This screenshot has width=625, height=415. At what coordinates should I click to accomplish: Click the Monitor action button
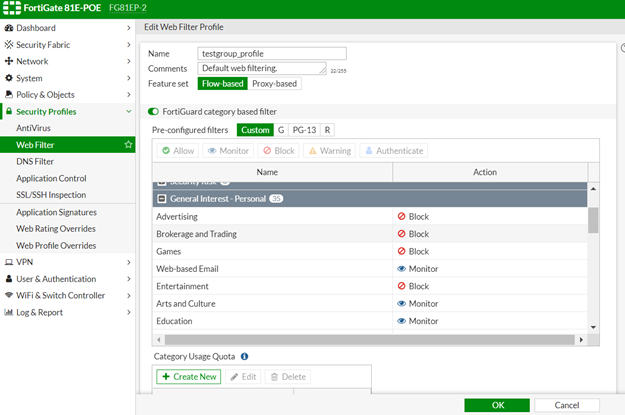[228, 151]
